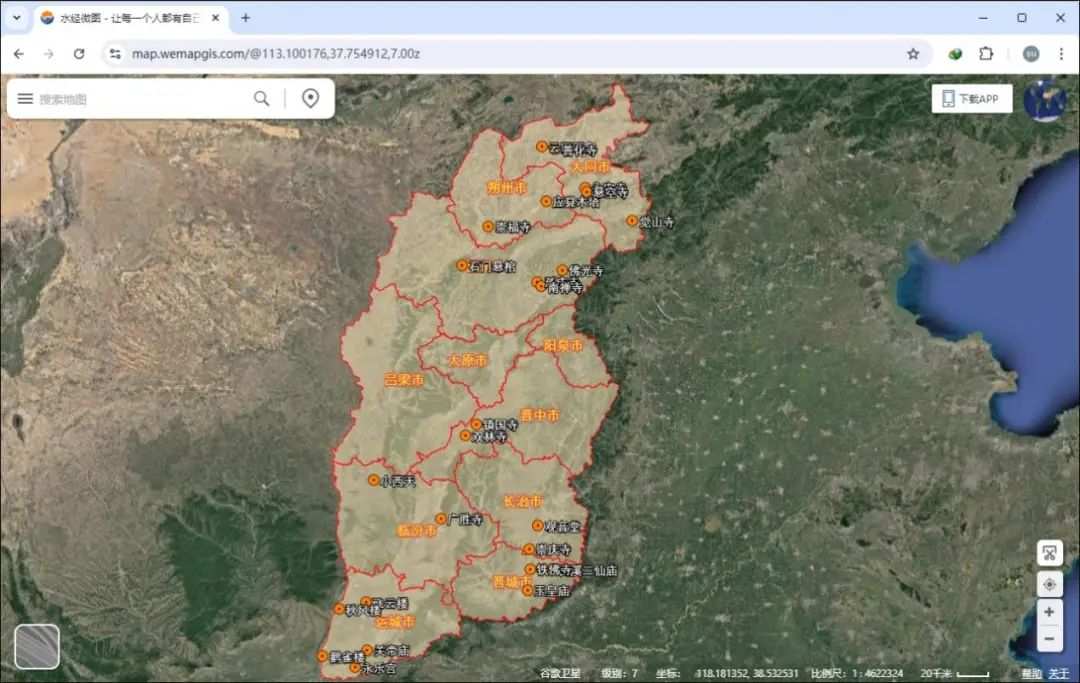Click the browser profile avatar icon
This screenshot has height=683, width=1080.
click(x=1031, y=54)
